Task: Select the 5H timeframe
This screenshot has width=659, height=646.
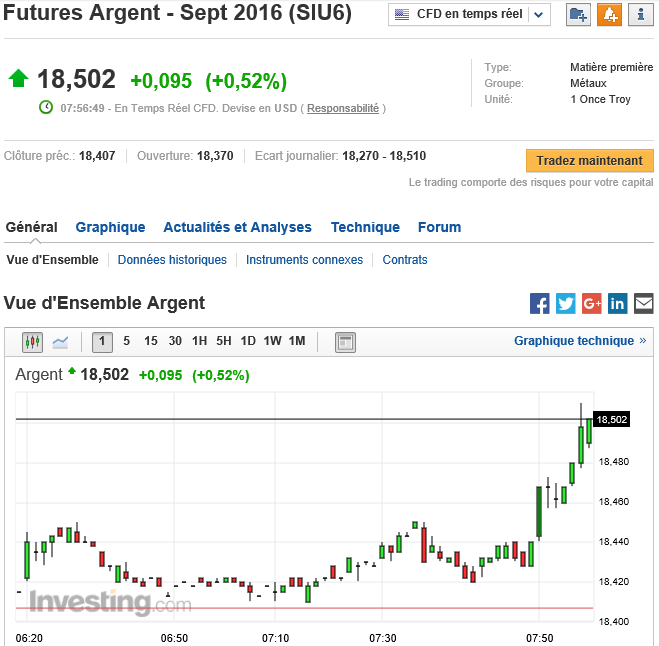Action: pos(224,341)
